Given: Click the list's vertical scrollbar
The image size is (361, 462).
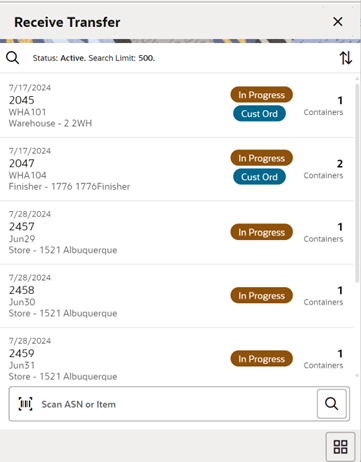Looking at the screenshot, I should (x=357, y=183).
